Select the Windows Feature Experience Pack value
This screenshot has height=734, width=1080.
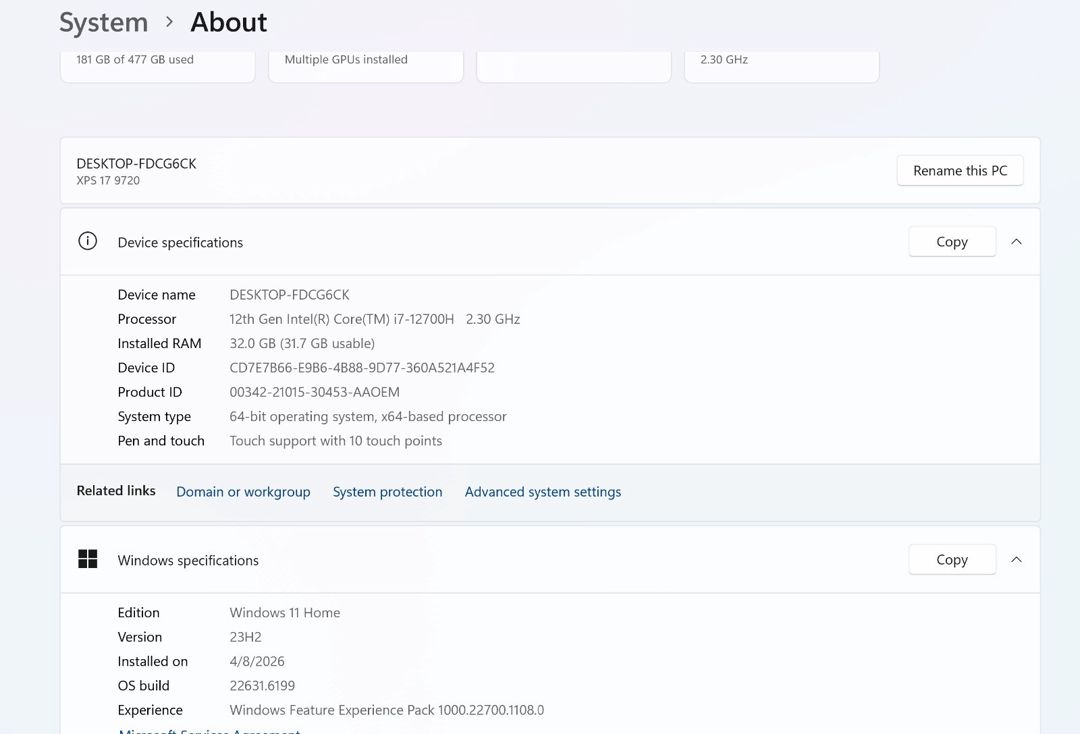[x=386, y=710]
